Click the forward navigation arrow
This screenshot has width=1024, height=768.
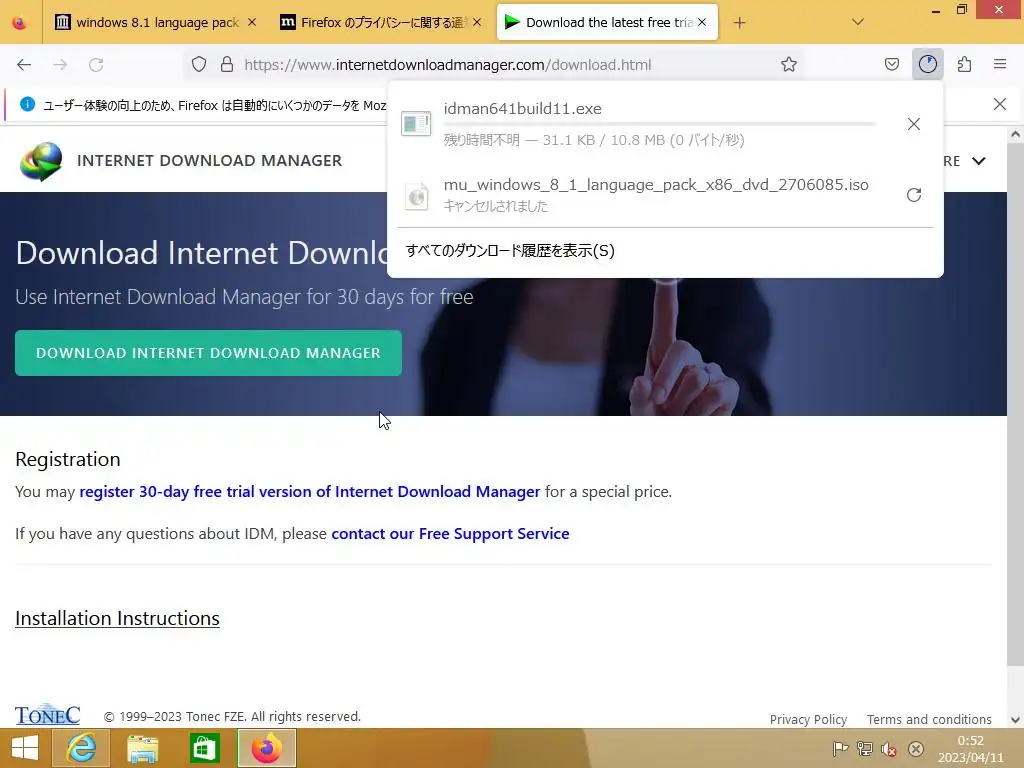pyautogui.click(x=60, y=65)
